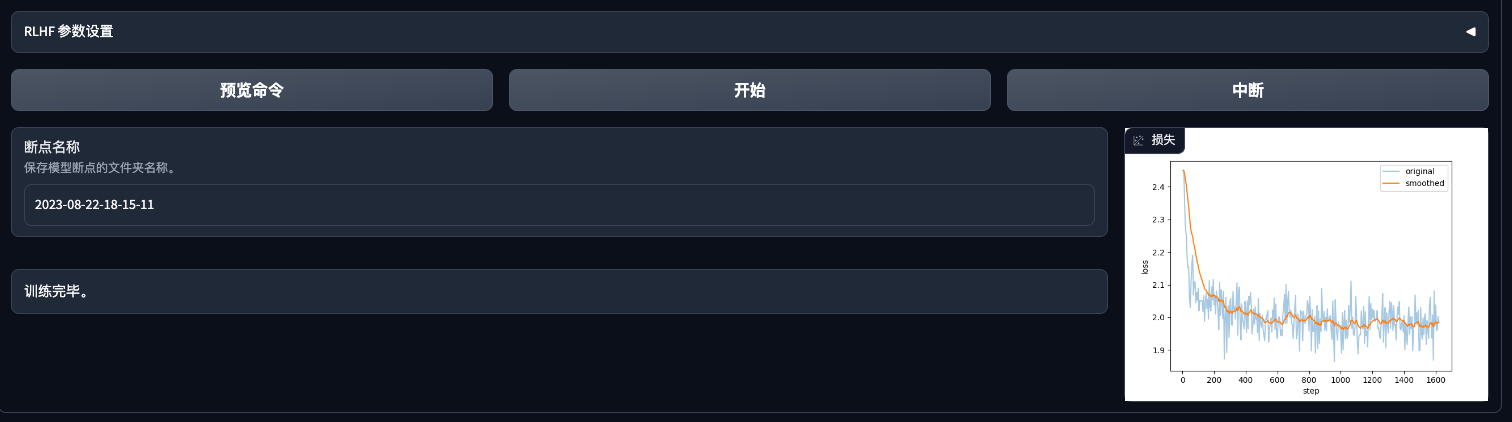
Task: Click the "loss" y-axis label
Action: coord(1145,267)
